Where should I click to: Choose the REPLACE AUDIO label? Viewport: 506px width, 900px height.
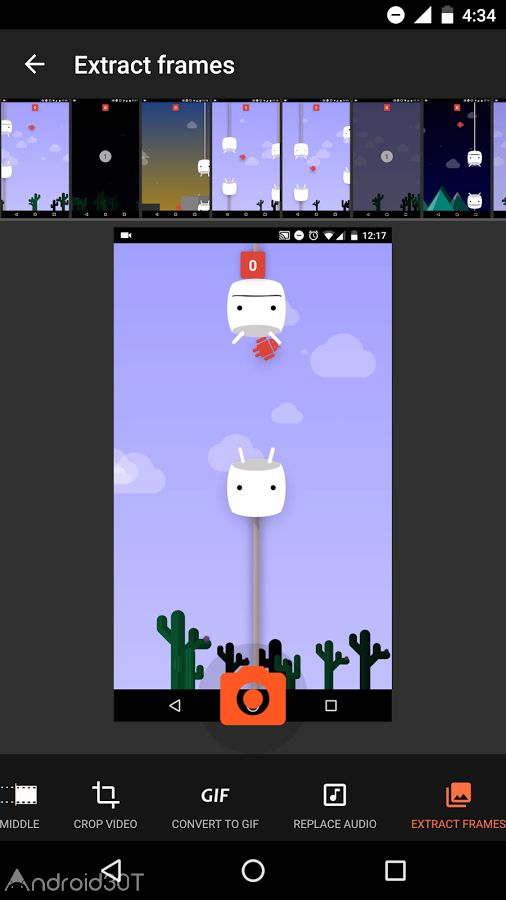(335, 824)
